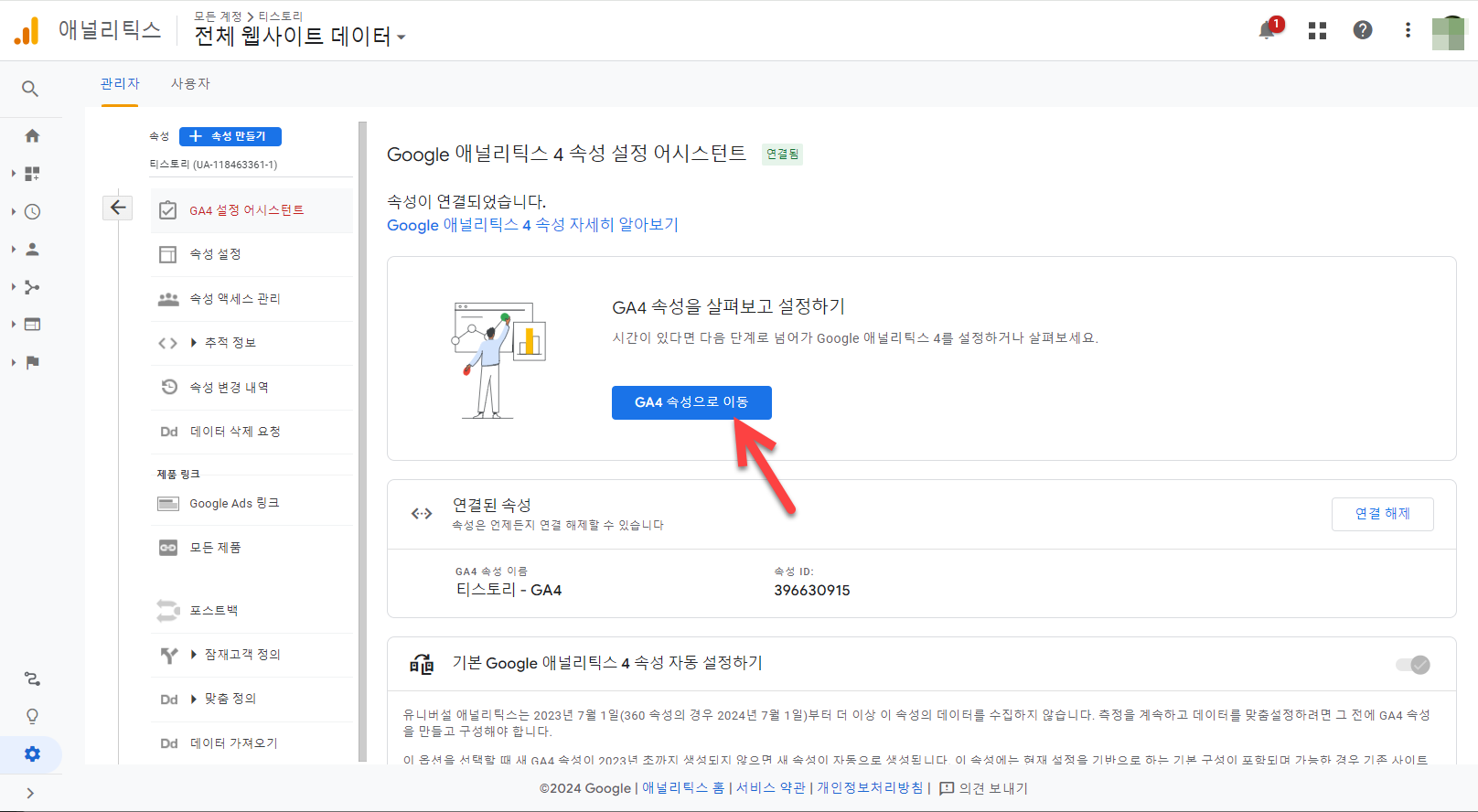
Task: Open the three-dot more options menu
Action: click(x=1408, y=30)
